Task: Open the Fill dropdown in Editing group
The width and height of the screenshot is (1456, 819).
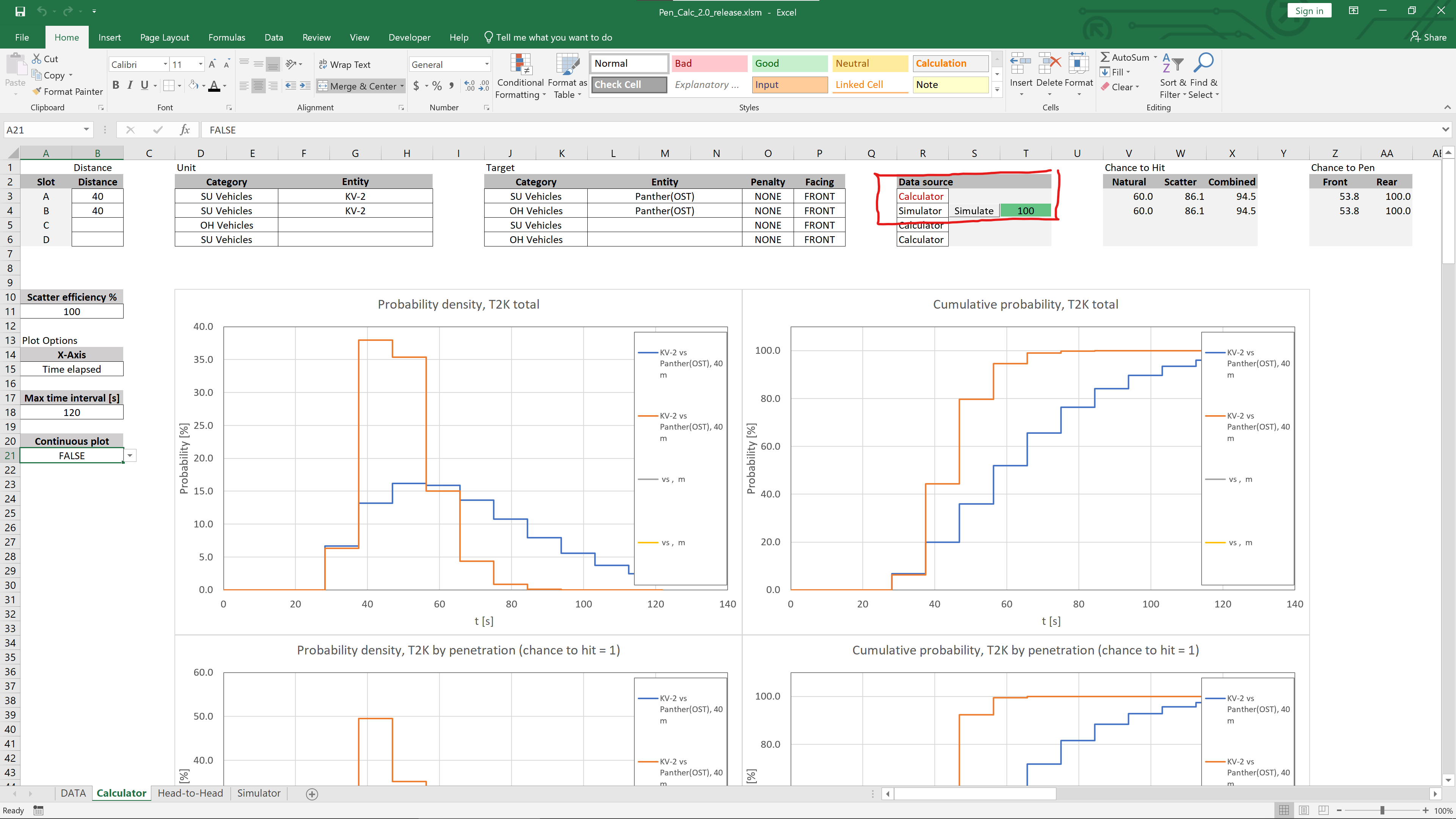Action: (1115, 72)
